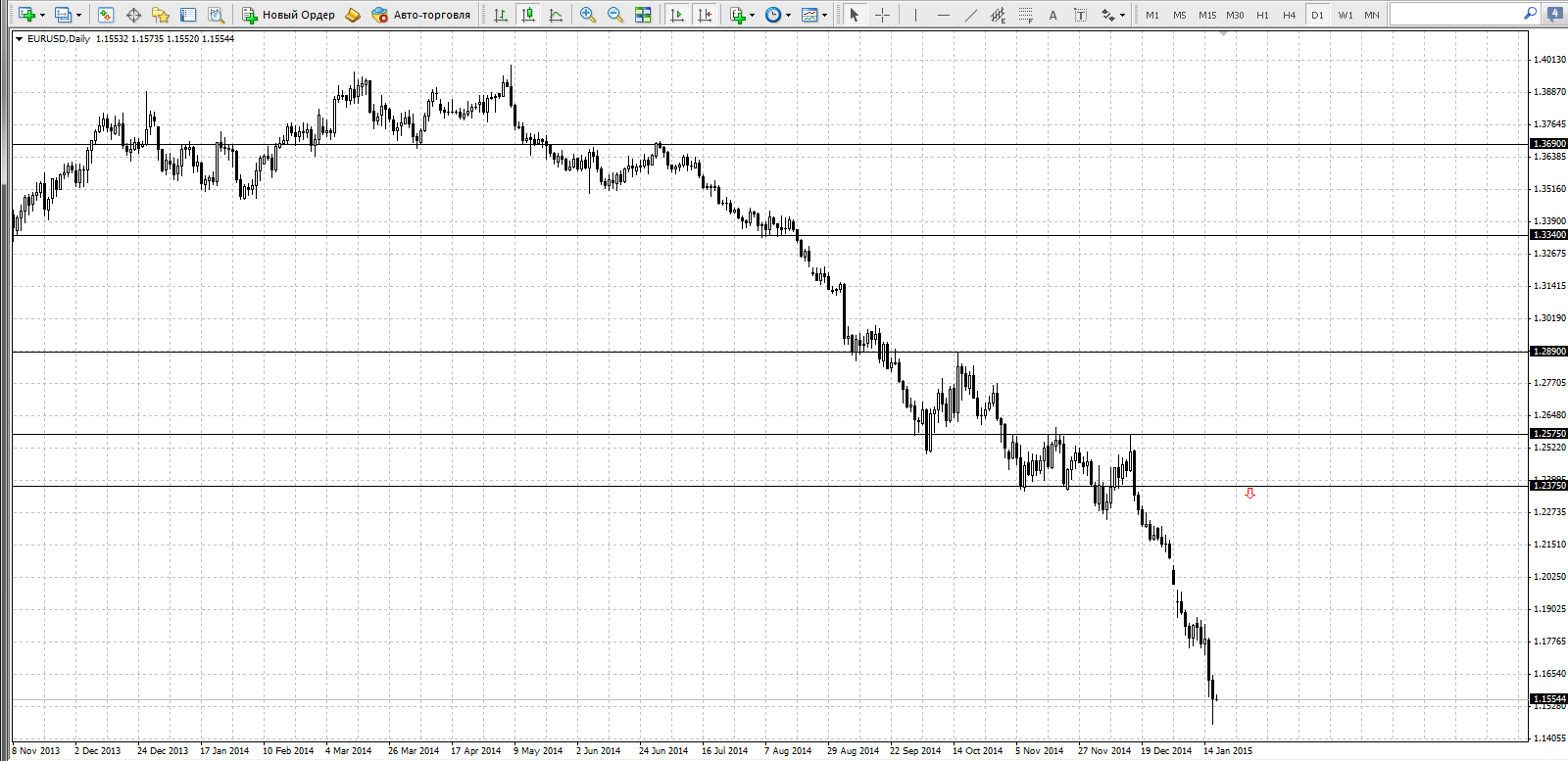Tile chart windows with grid icon

[x=643, y=15]
